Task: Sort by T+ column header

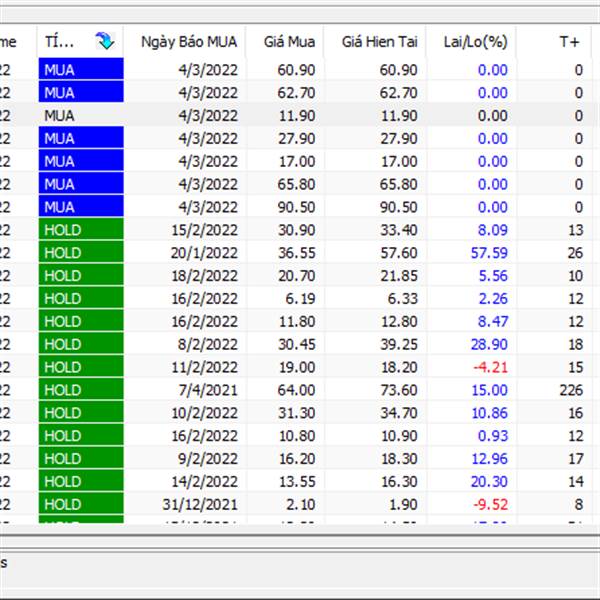Action: pos(569,42)
